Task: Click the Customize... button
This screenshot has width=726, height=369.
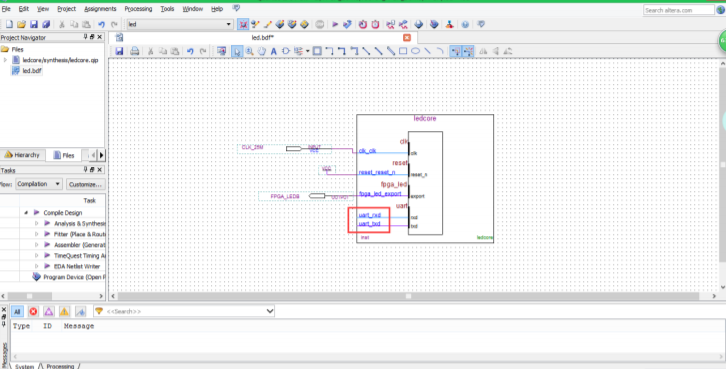Action: pyautogui.click(x=86, y=184)
